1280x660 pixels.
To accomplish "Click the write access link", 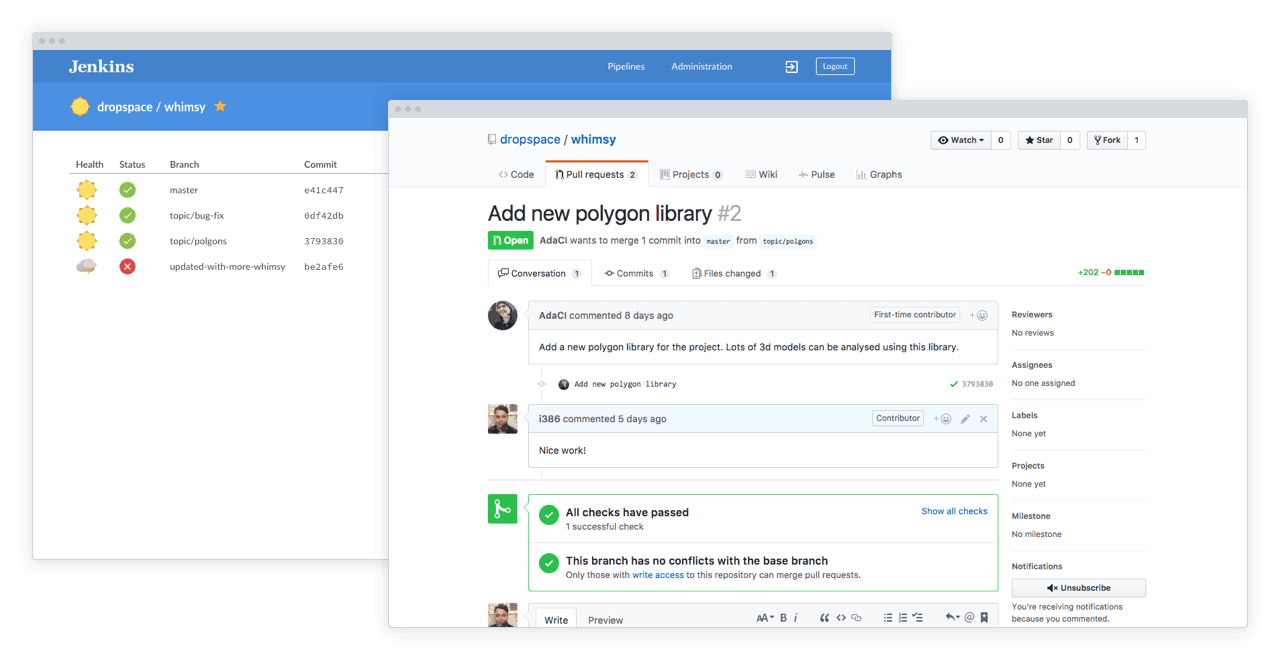I will (x=658, y=575).
